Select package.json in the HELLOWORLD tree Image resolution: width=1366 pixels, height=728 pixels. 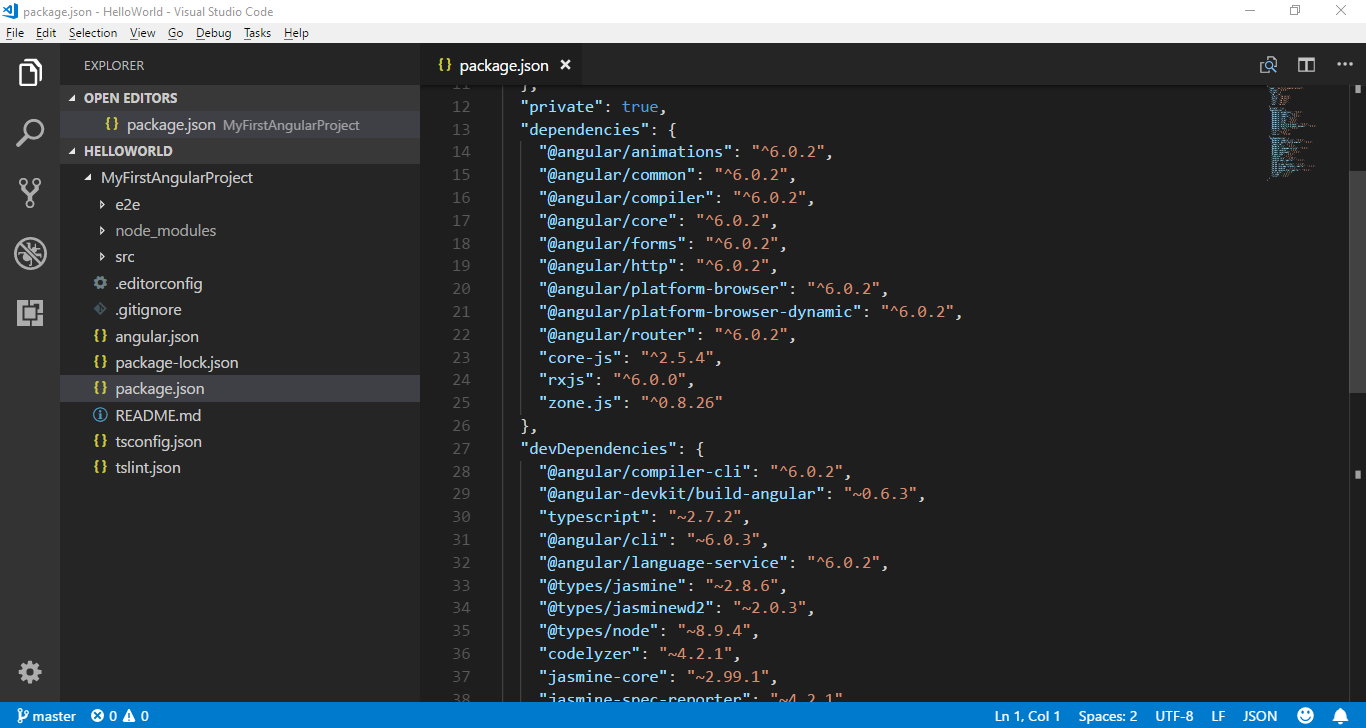point(240,389)
